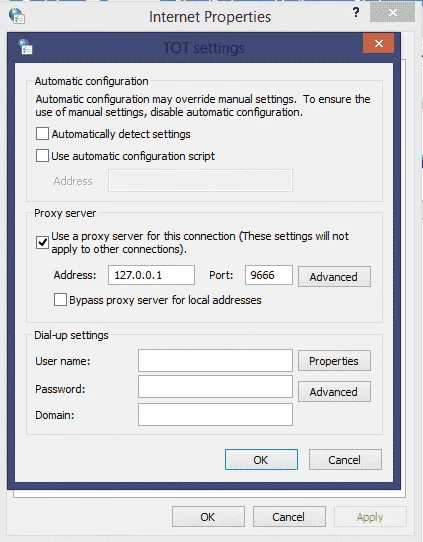This screenshot has height=542, width=423.
Task: Click the TOT settings dialog icon
Action: click(25, 47)
